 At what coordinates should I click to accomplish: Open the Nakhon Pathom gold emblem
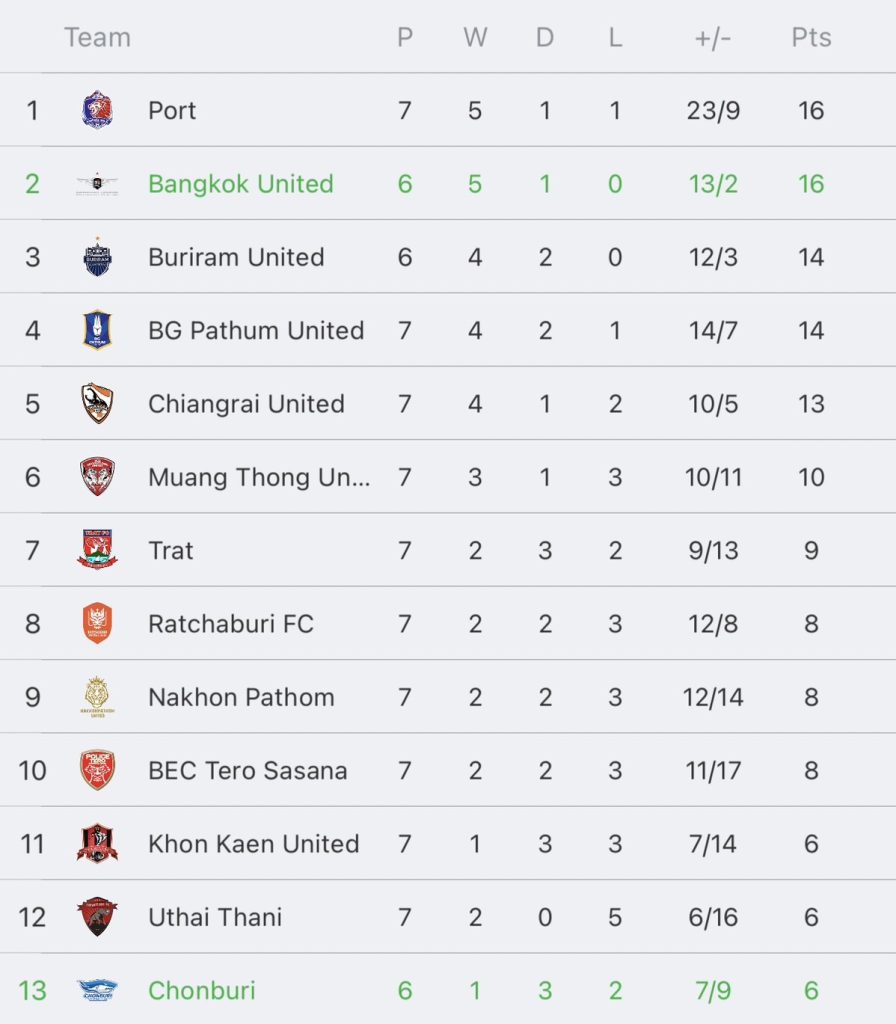point(97,697)
